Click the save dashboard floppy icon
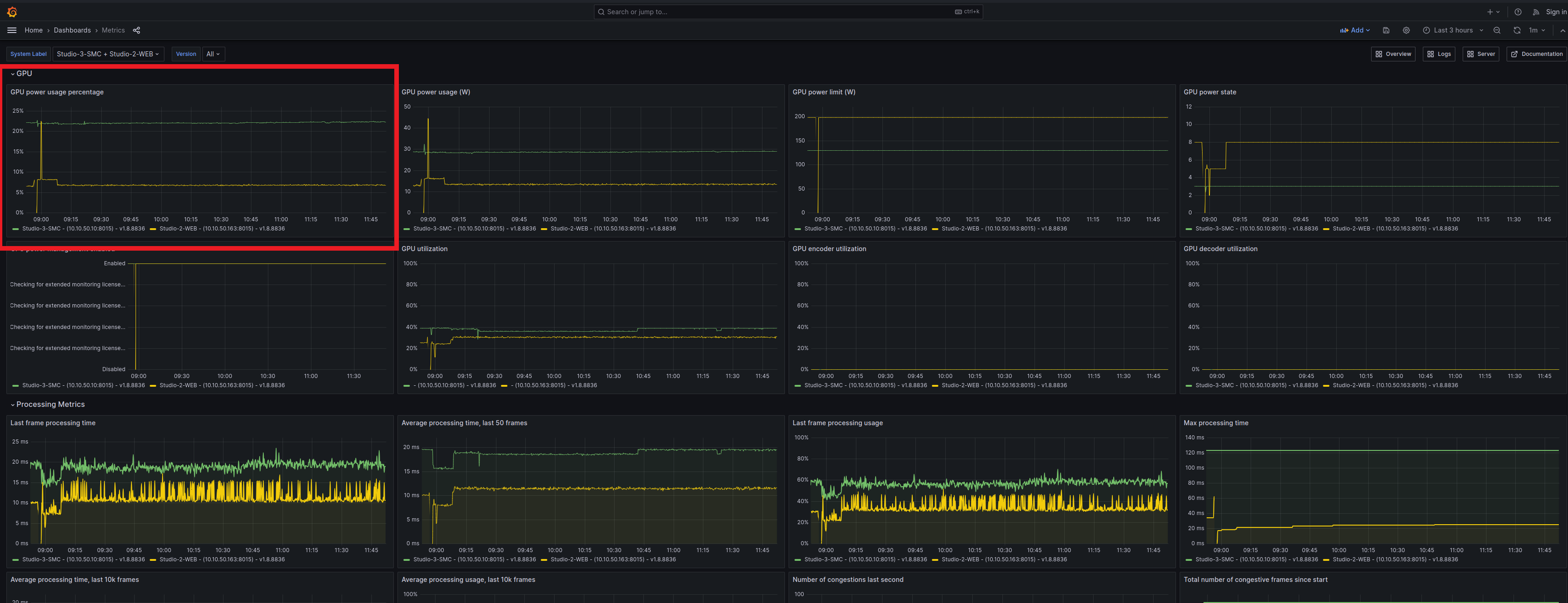Image resolution: width=1568 pixels, height=603 pixels. [1386, 30]
